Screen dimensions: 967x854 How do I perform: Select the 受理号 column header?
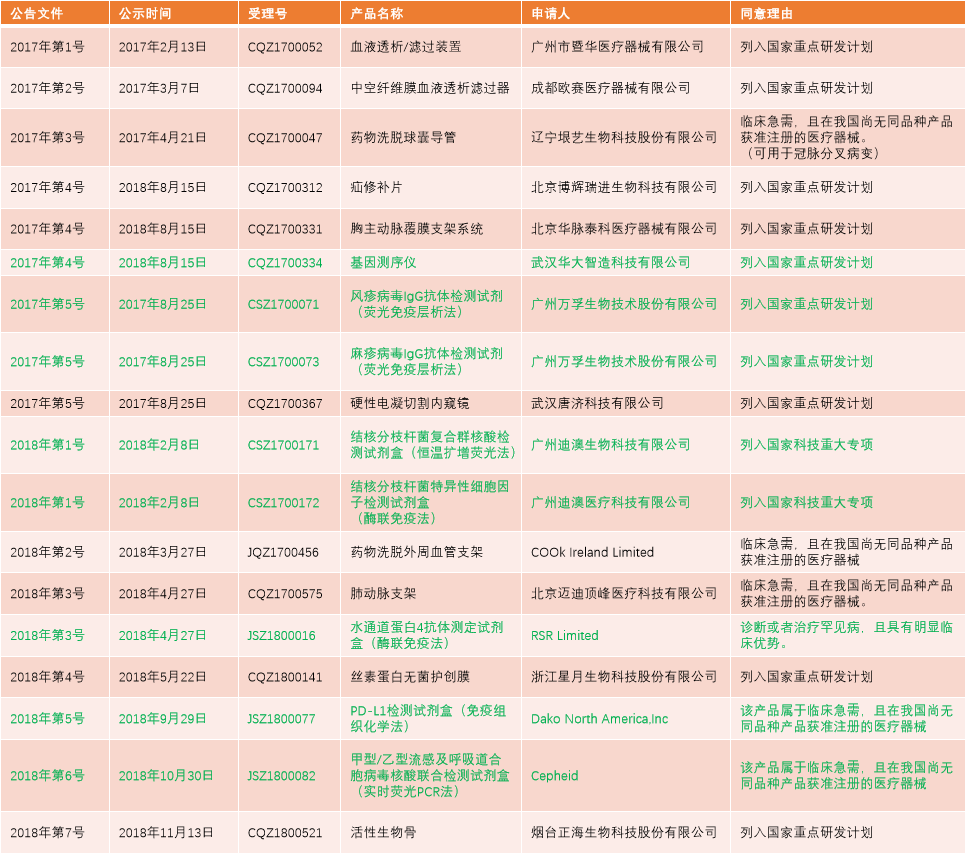pos(267,14)
